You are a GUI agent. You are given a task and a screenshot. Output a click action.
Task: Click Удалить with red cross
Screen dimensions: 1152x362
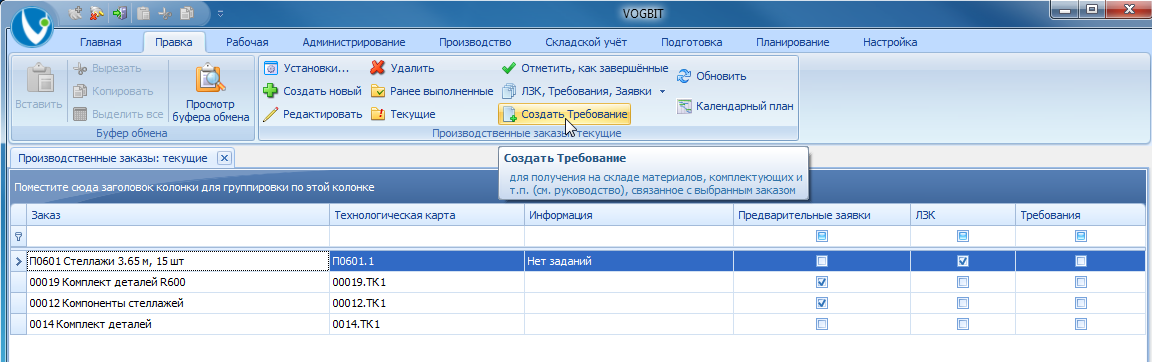403,68
